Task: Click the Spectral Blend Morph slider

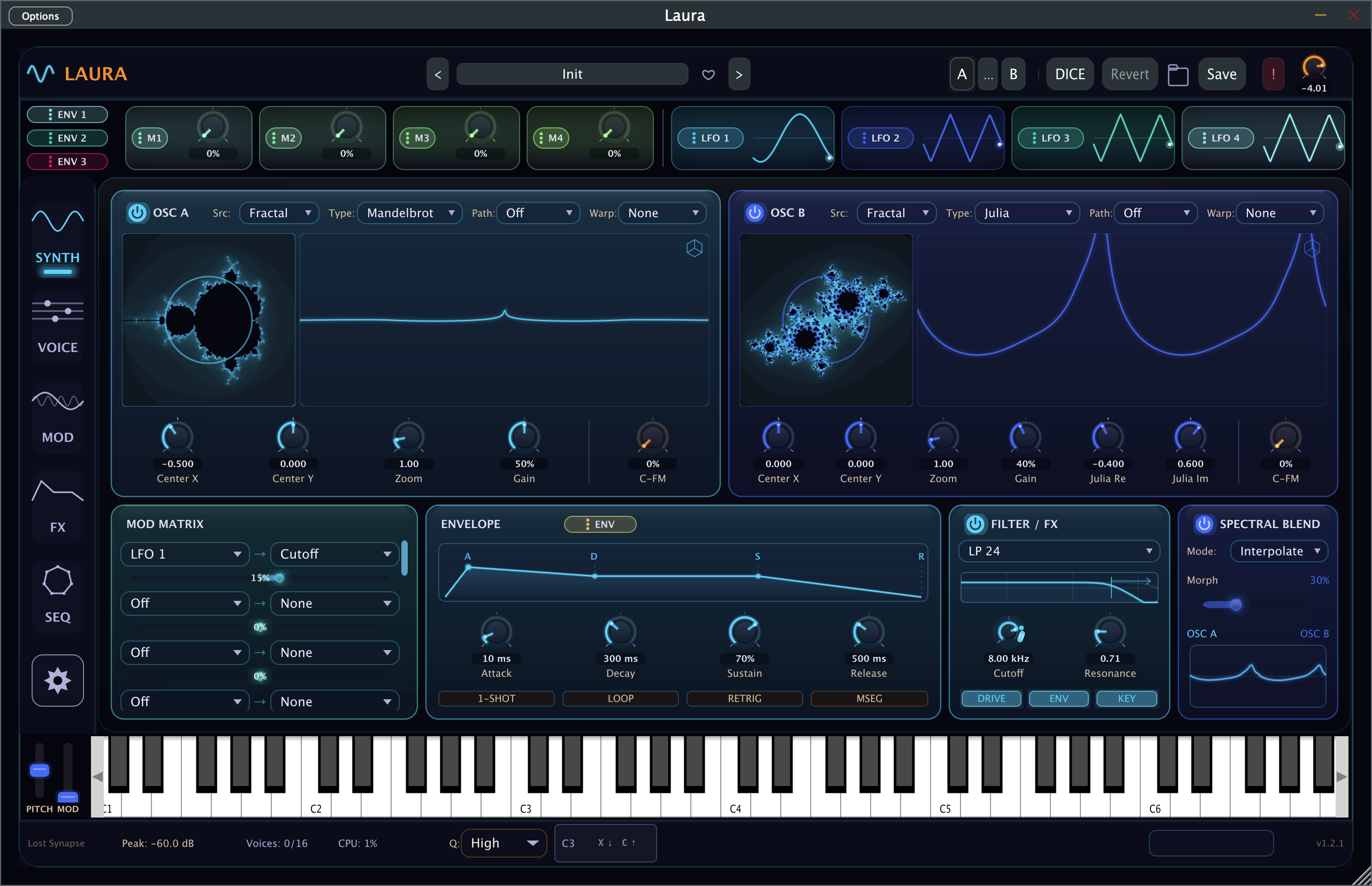Action: tap(1257, 605)
